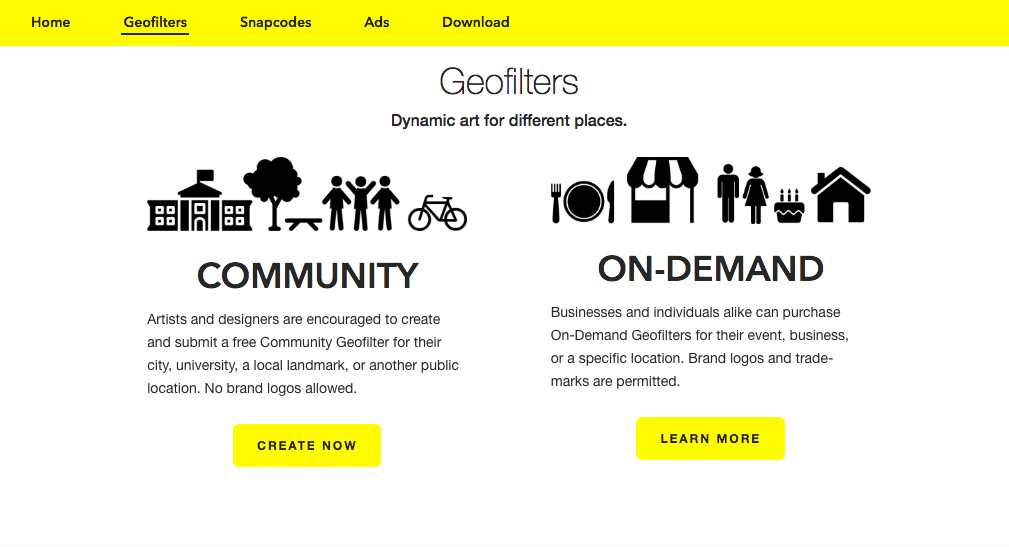1009x547 pixels.
Task: Click the LEARN MORE button
Action: [x=710, y=438]
